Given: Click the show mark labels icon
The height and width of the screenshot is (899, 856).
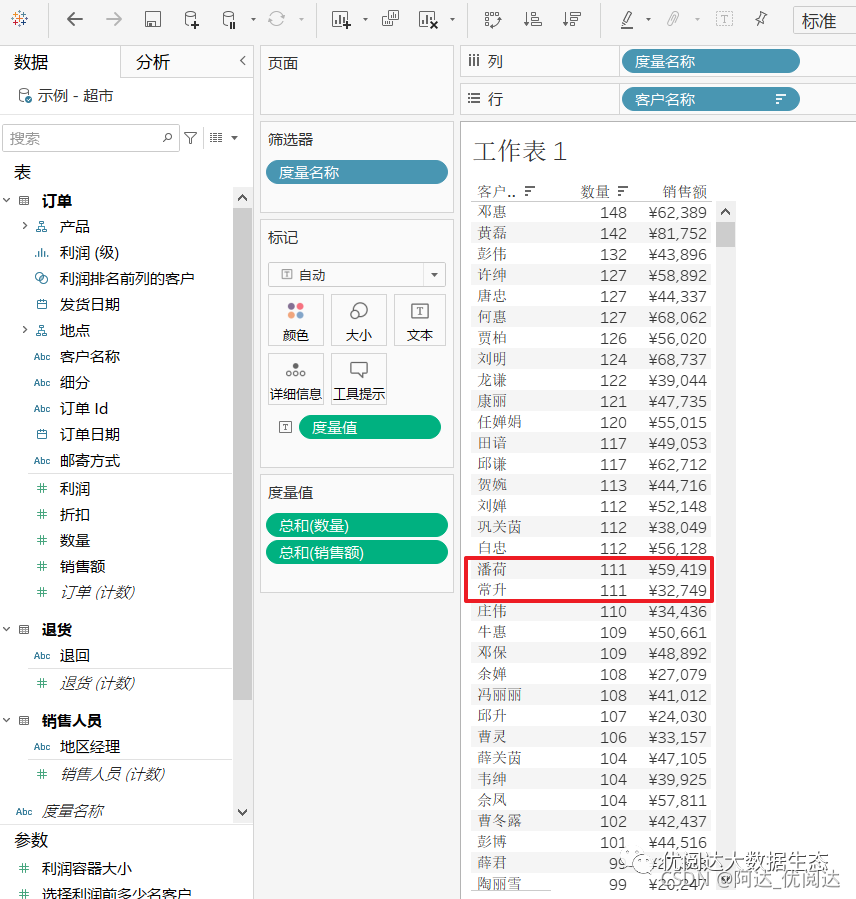Looking at the screenshot, I should 724,19.
